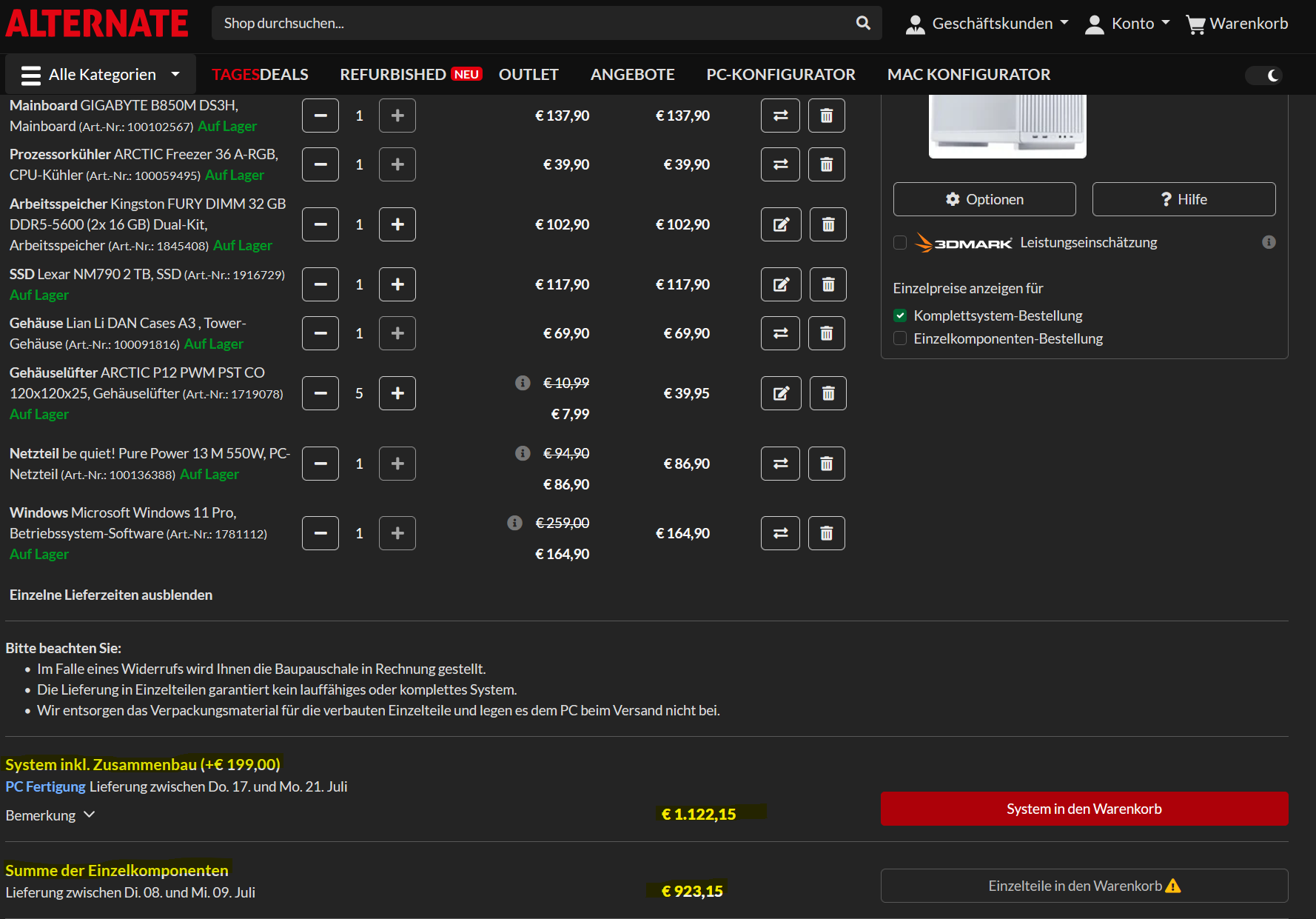Swap the GIGABYTE B850M Mainboard component
Image resolution: width=1316 pixels, height=919 pixels.
pyautogui.click(x=780, y=116)
